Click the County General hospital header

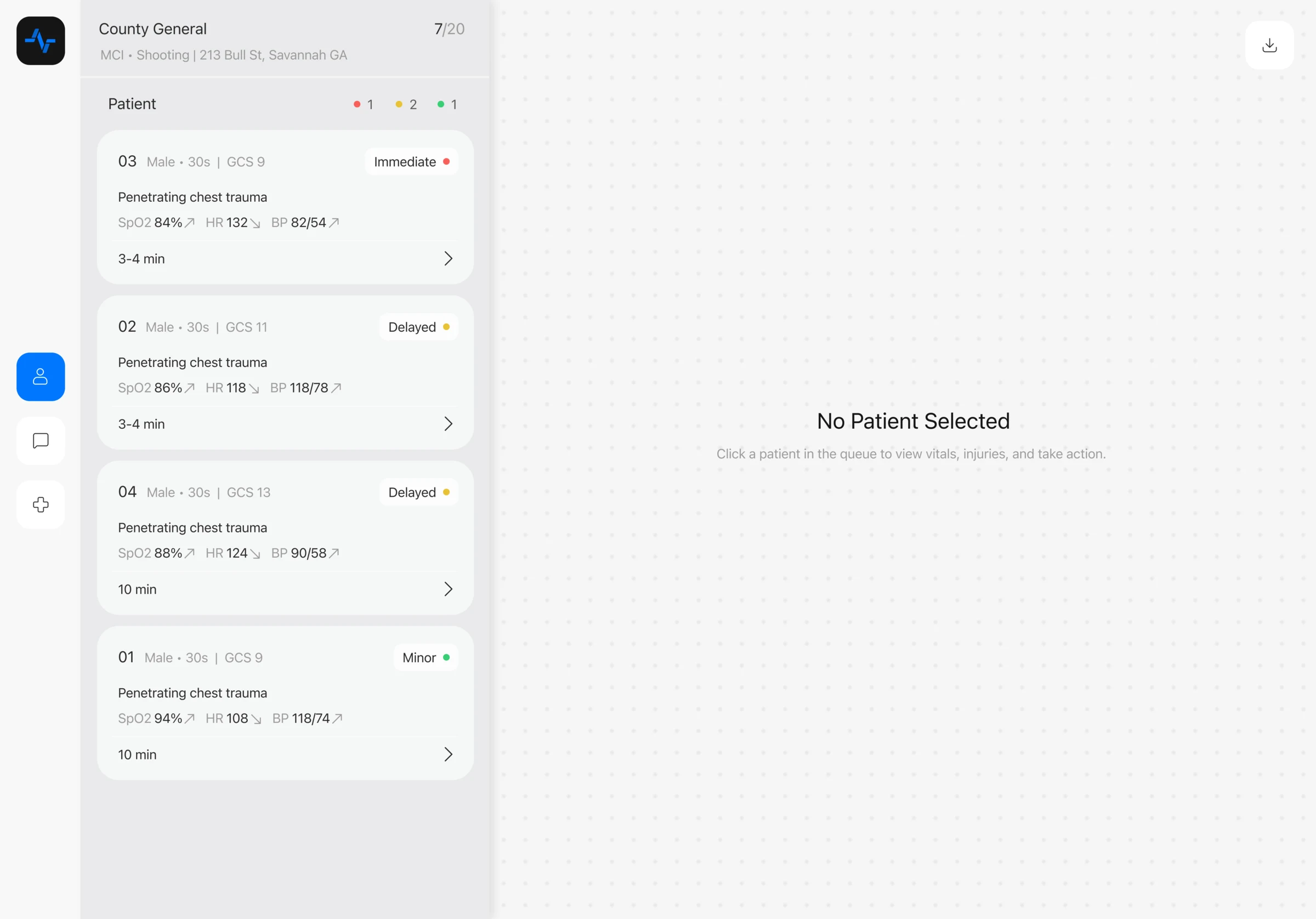pos(152,29)
